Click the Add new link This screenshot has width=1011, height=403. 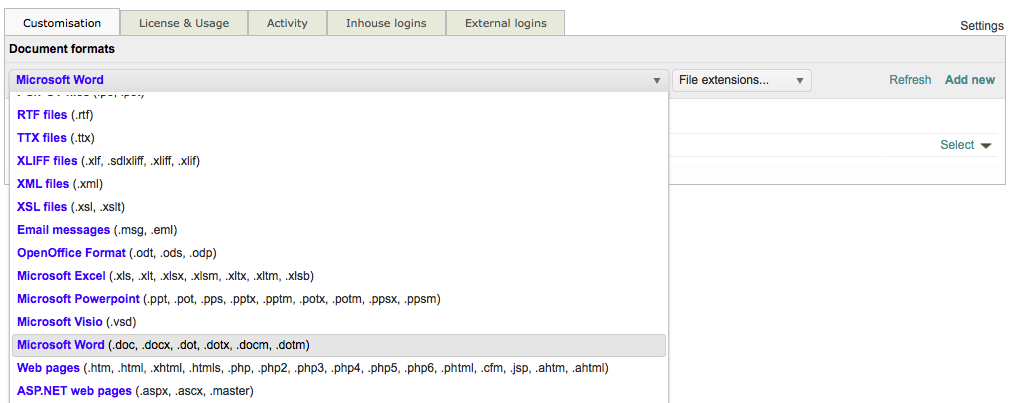(969, 80)
